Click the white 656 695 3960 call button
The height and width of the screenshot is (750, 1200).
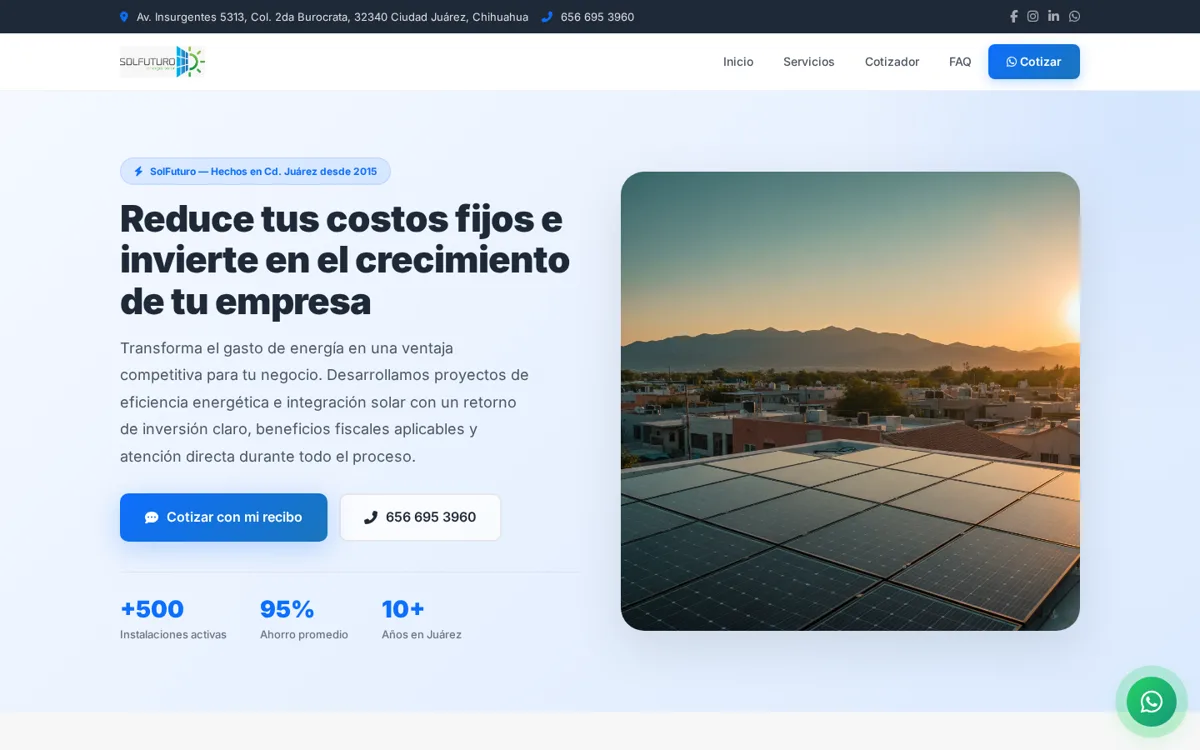point(420,517)
